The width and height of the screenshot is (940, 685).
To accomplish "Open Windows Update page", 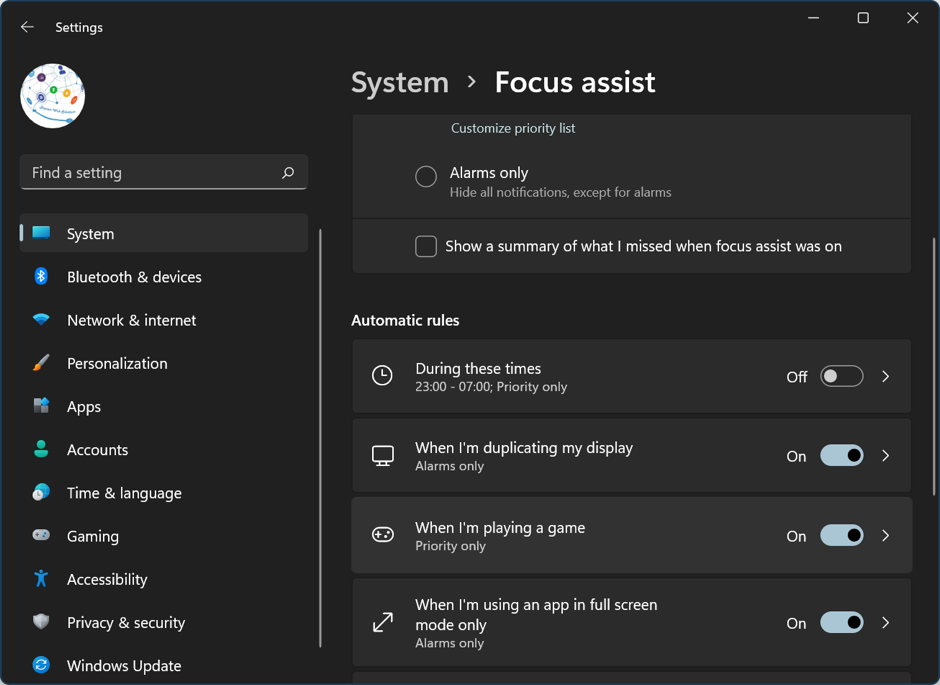I will (x=164, y=665).
